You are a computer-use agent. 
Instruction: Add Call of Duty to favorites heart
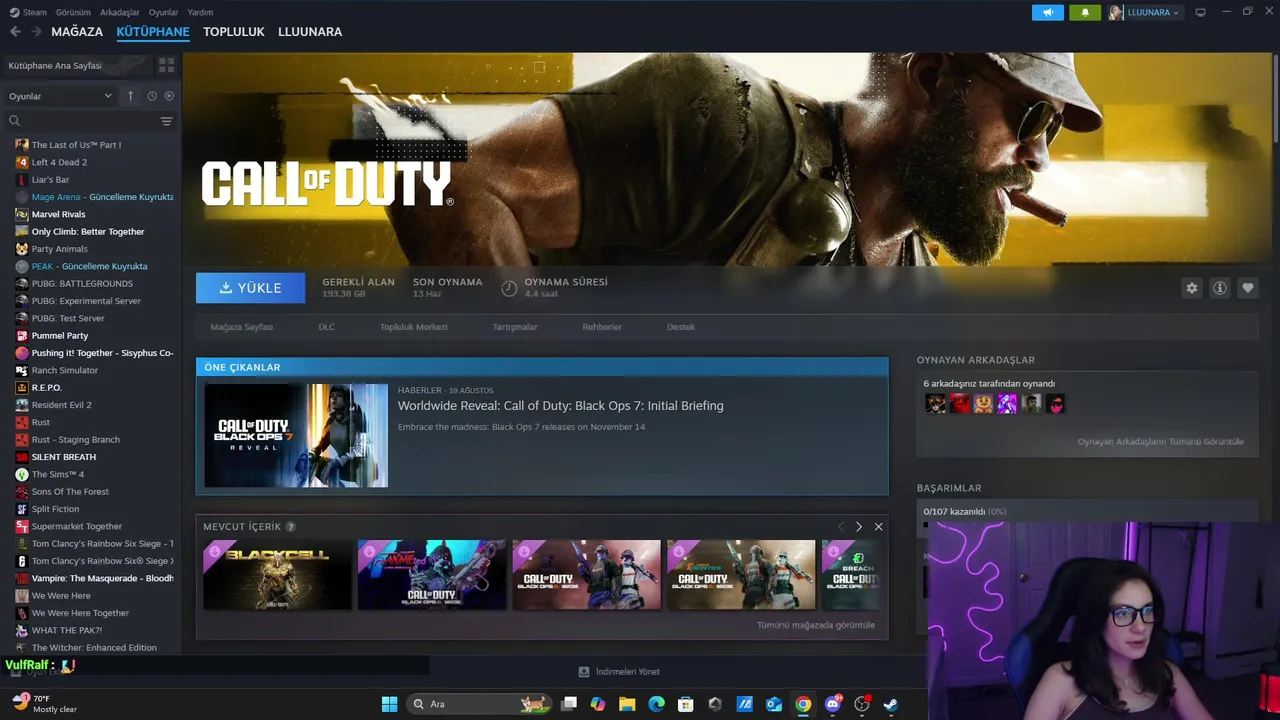1247,288
